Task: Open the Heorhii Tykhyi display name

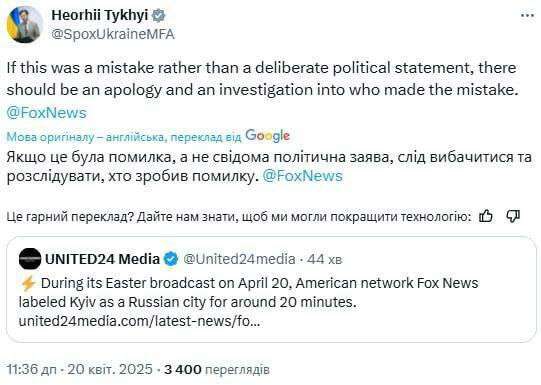Action: [x=99, y=16]
